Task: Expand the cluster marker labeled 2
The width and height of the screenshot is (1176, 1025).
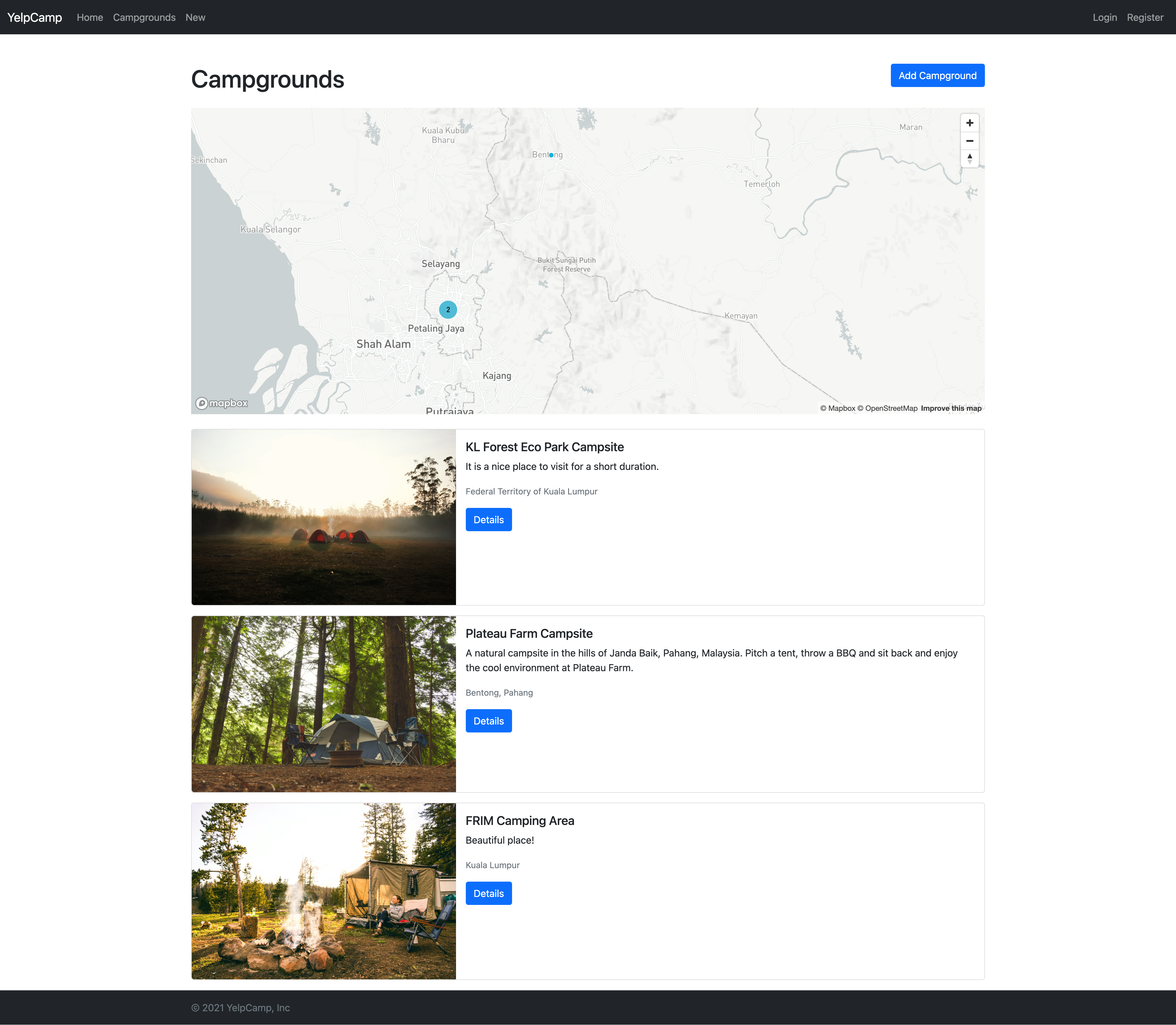Action: 448,309
